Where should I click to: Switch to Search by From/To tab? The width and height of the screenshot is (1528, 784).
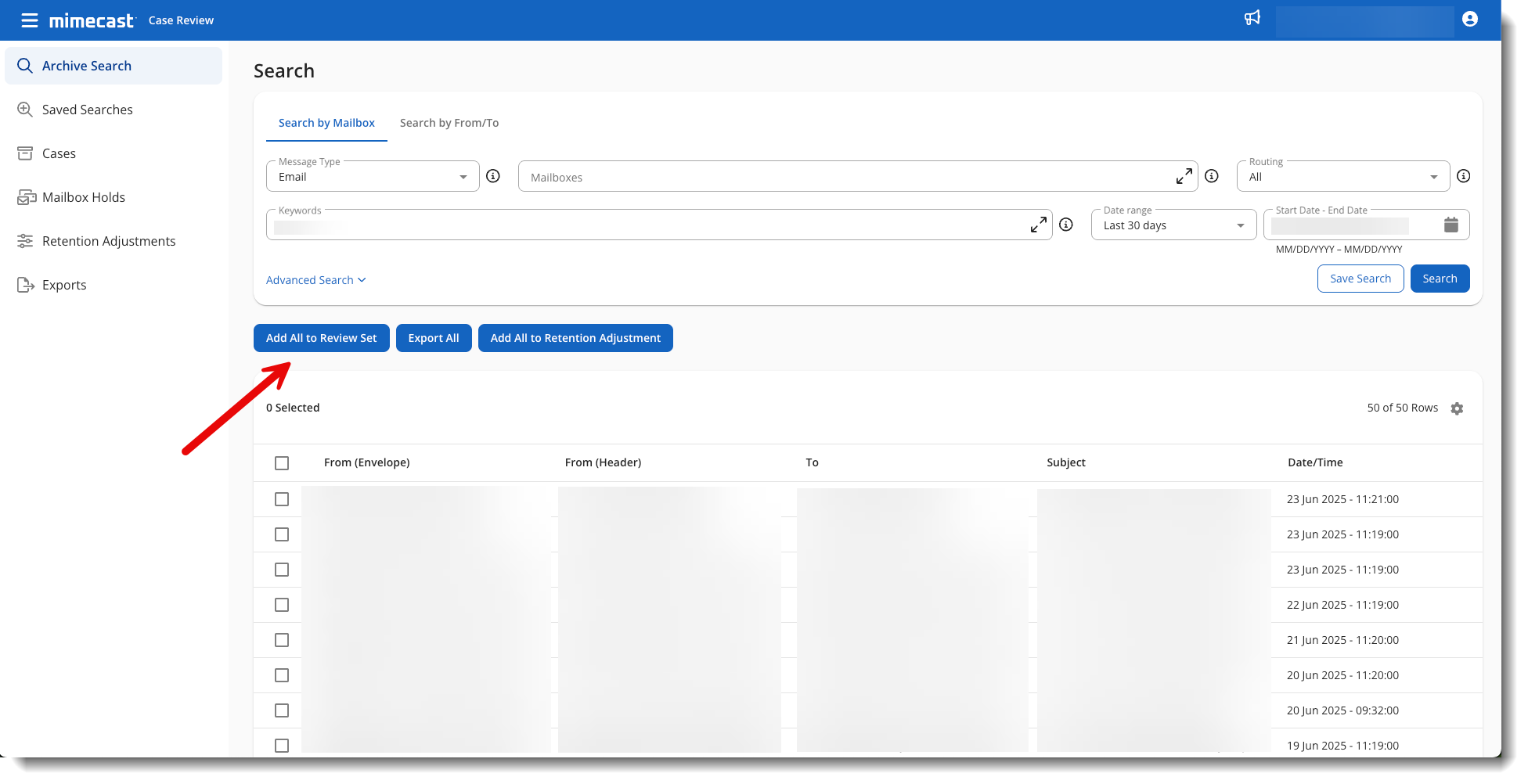(449, 123)
